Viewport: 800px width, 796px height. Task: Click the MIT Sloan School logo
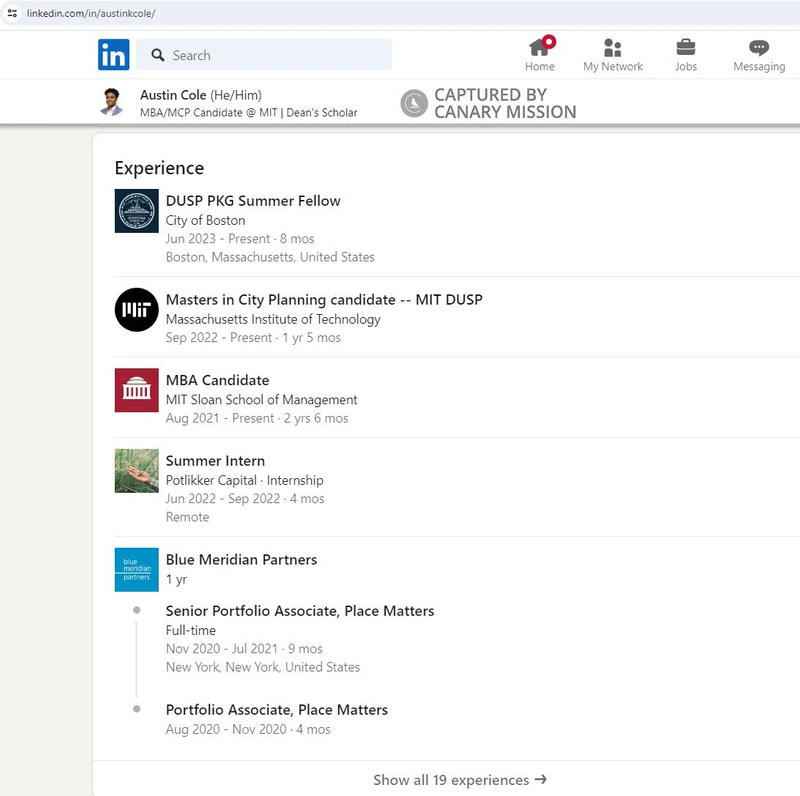coord(136,390)
